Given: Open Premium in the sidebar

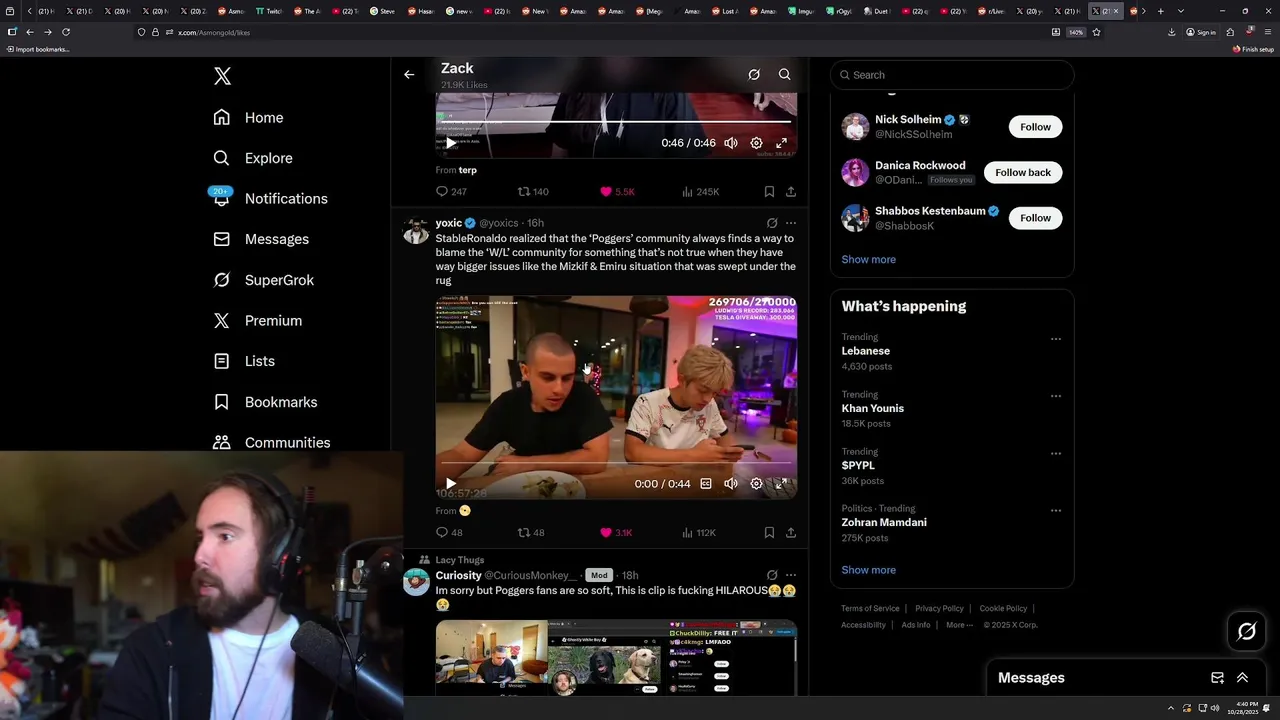Looking at the screenshot, I should 256,320.
